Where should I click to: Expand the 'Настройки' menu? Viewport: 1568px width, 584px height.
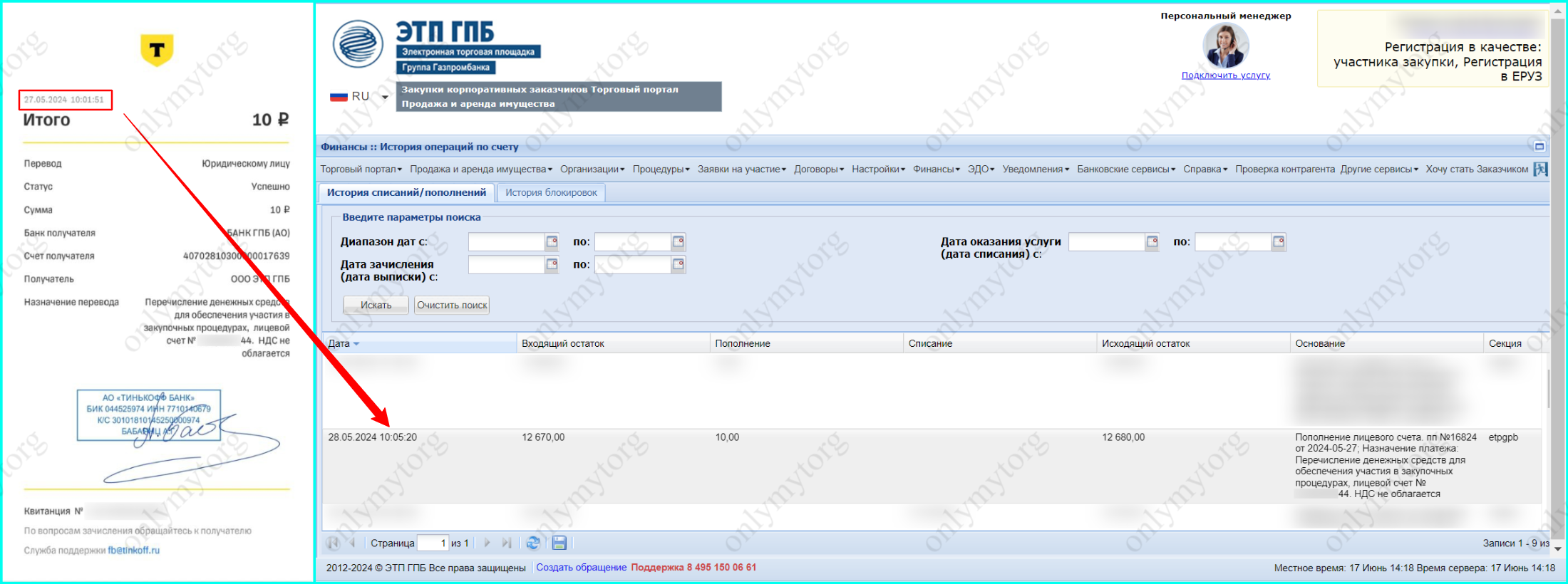tap(879, 170)
